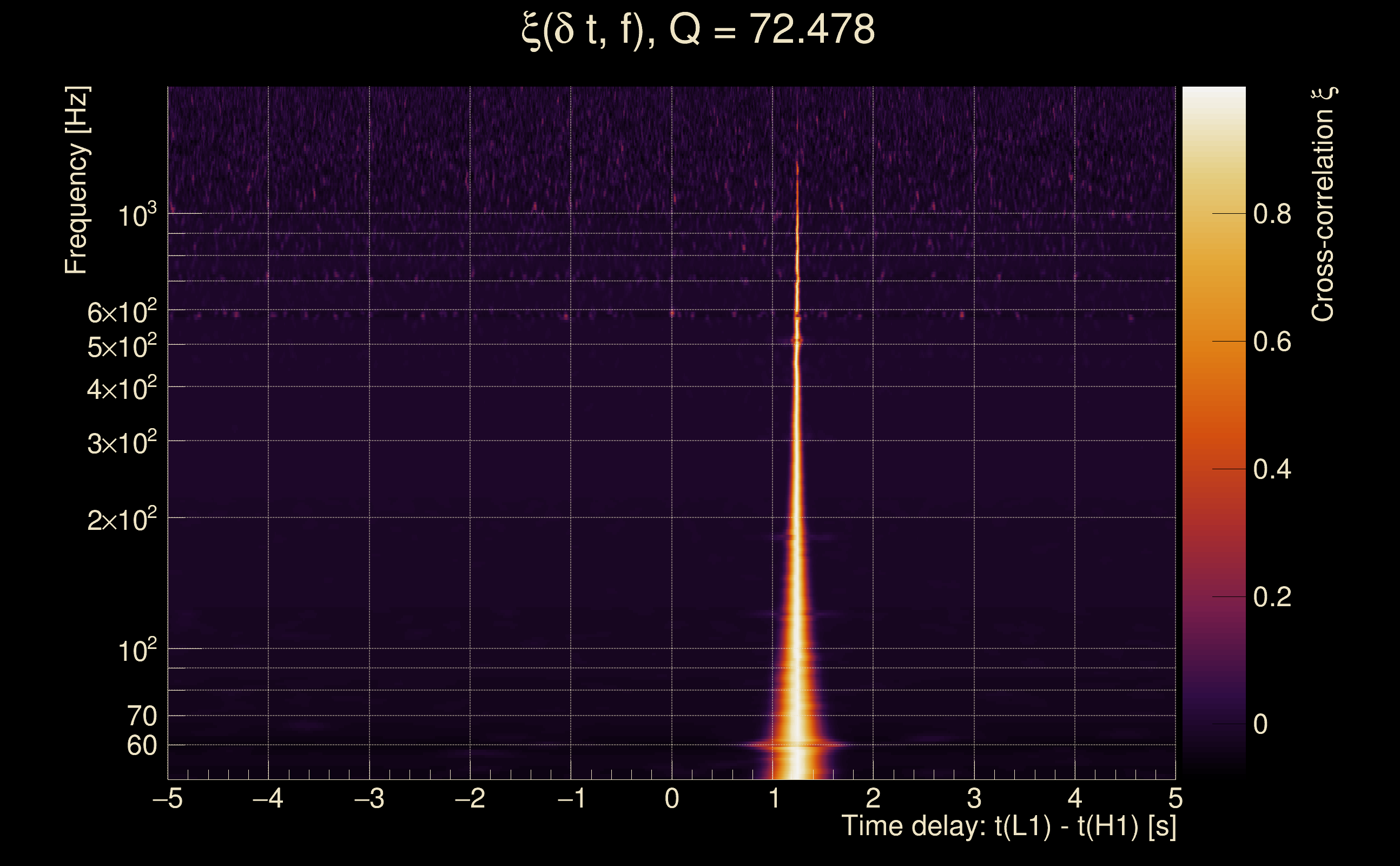Click the Cross-correlation ξ colorbar label
The image size is (1400, 866).
click(1323, 205)
